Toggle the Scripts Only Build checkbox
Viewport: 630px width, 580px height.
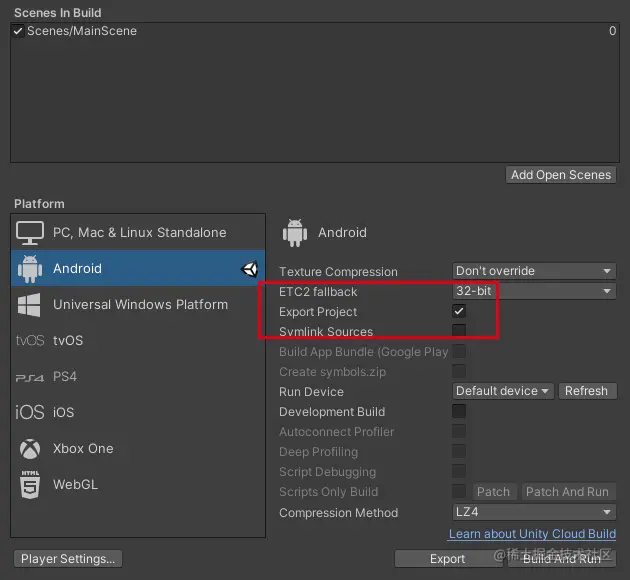click(459, 491)
